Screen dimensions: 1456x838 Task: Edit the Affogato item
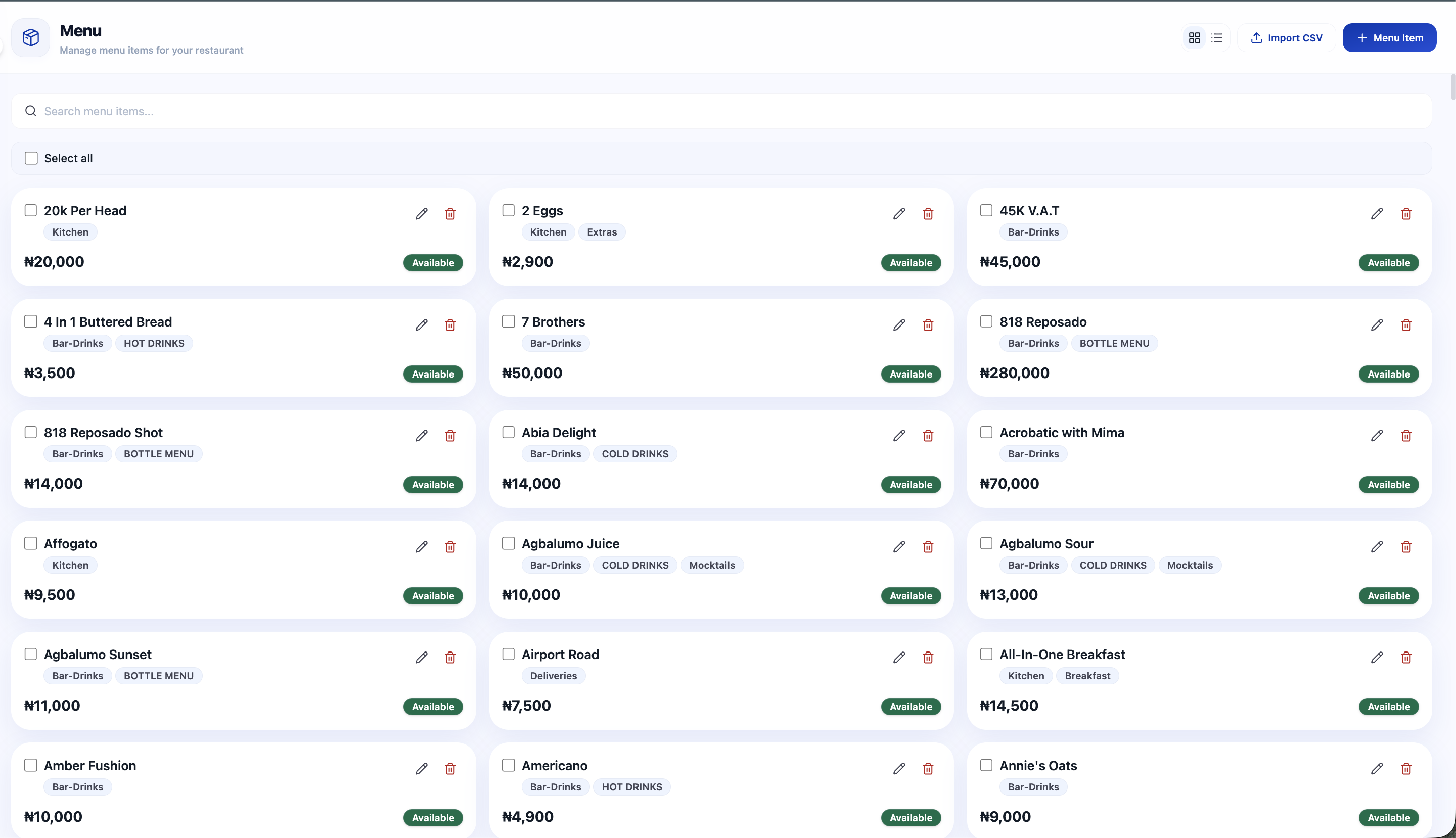(x=422, y=547)
